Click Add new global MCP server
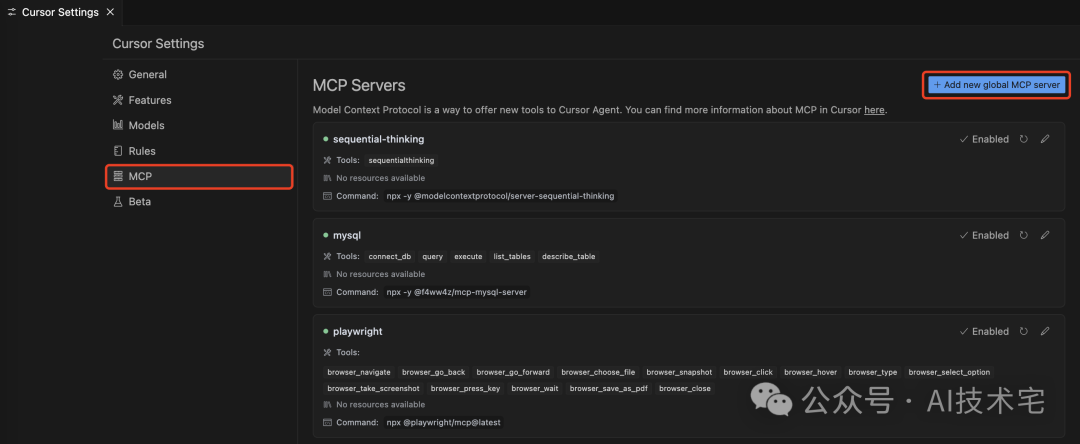The width and height of the screenshot is (1080, 444). 997,85
